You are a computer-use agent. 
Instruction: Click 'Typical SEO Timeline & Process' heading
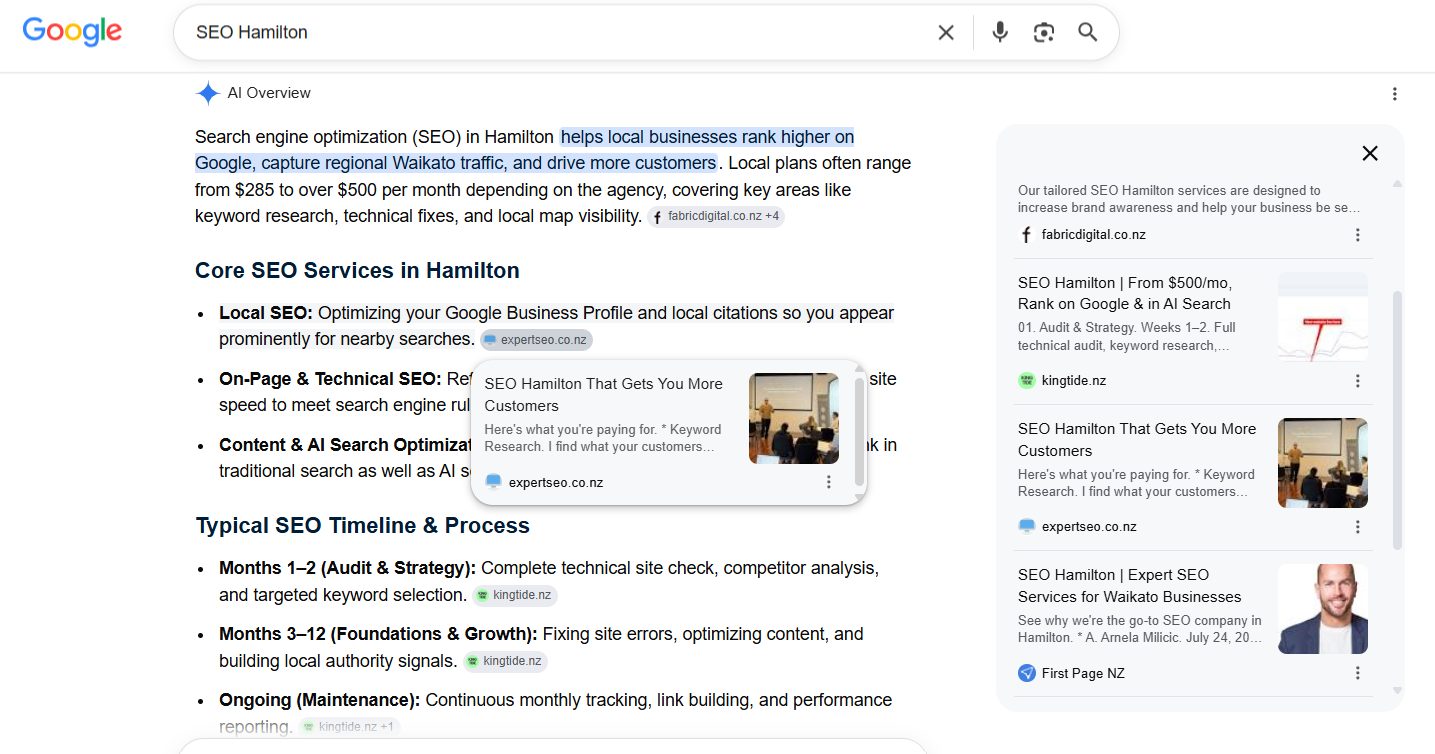point(362,526)
